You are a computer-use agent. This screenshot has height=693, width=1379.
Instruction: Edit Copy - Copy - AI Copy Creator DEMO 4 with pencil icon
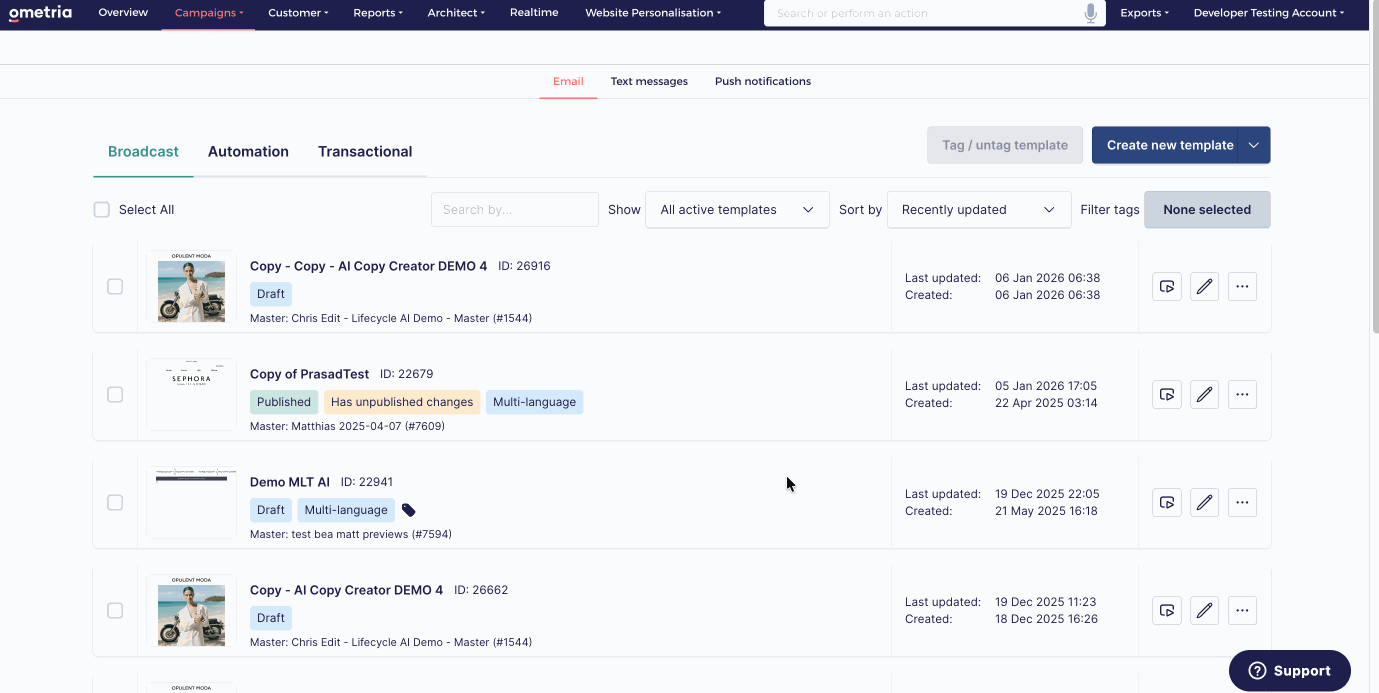point(1204,286)
